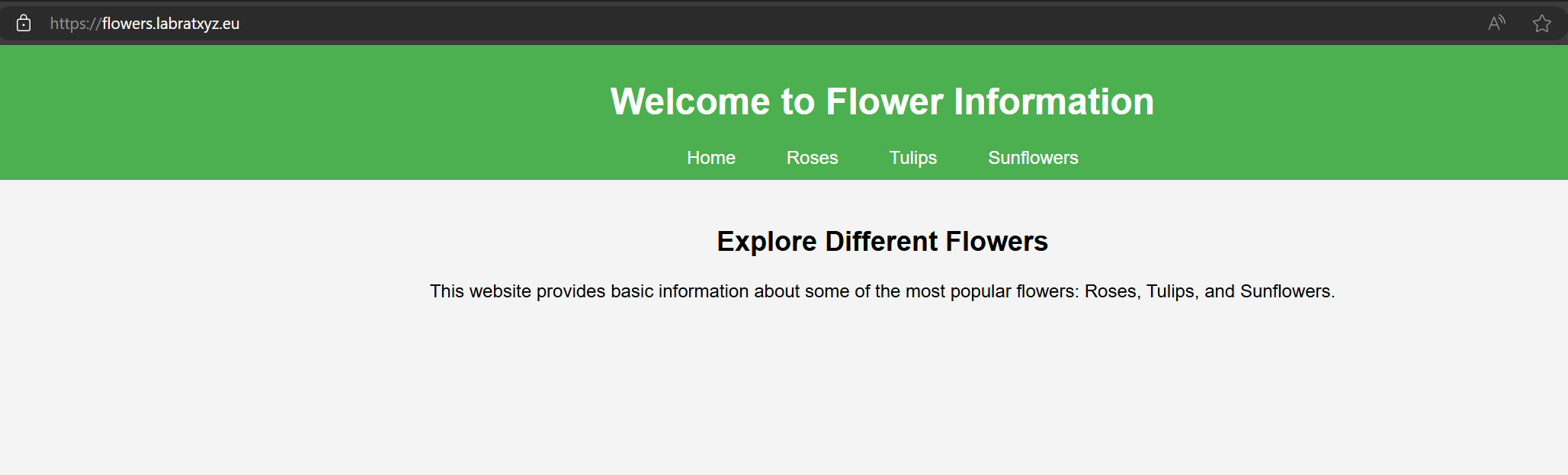Click the word Explore in the subheading
The width and height of the screenshot is (1568, 475).
(766, 242)
